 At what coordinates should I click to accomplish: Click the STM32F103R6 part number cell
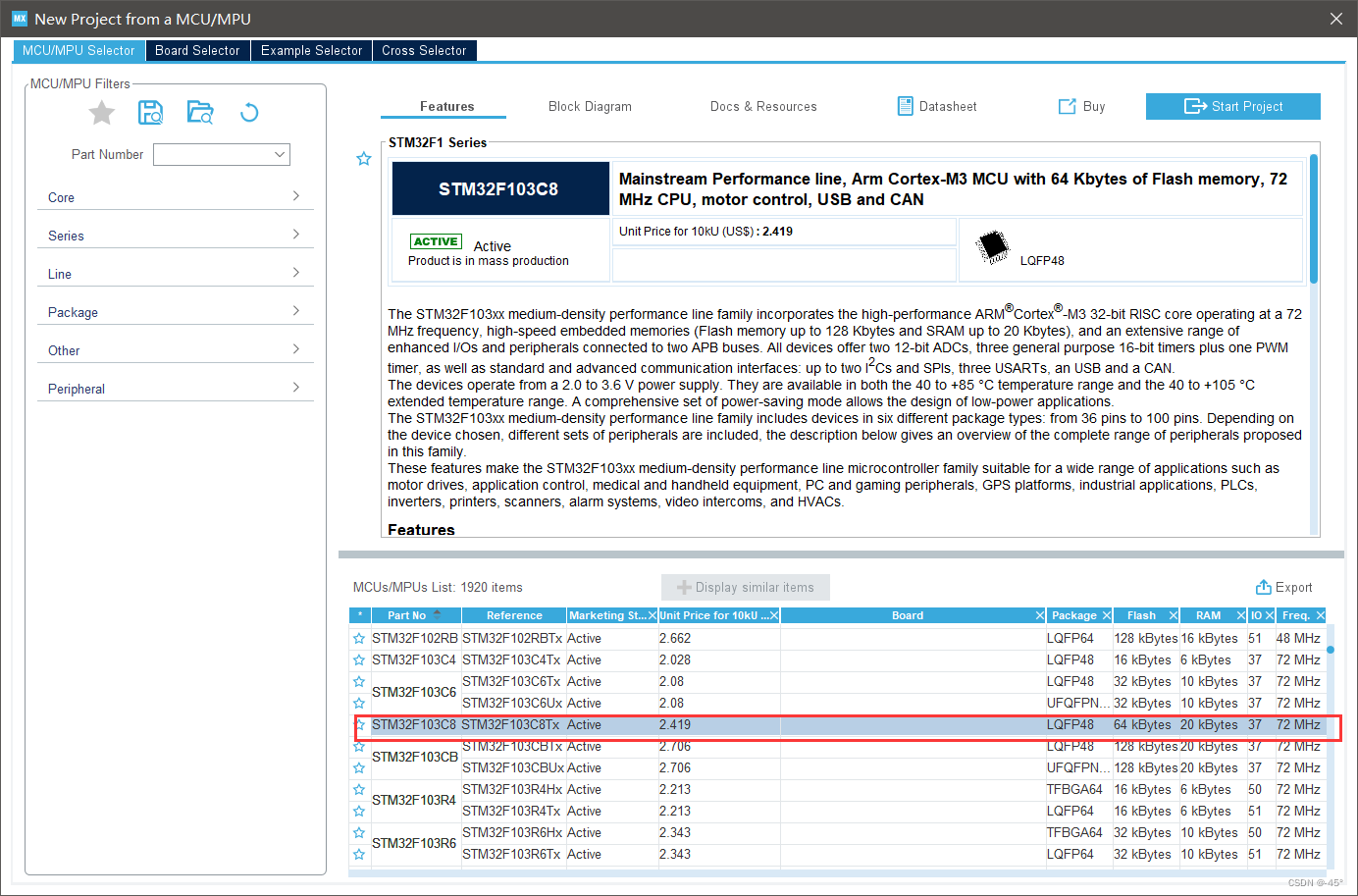(415, 843)
